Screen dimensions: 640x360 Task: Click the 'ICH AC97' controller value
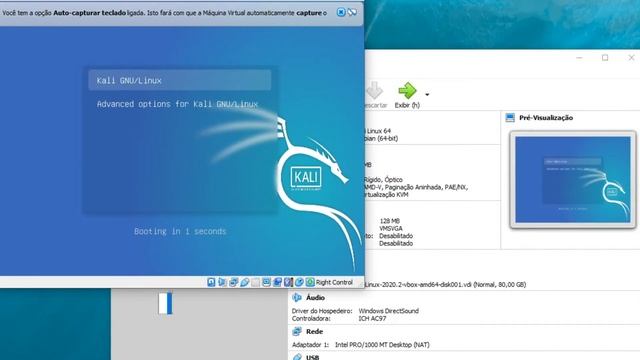(x=372, y=318)
